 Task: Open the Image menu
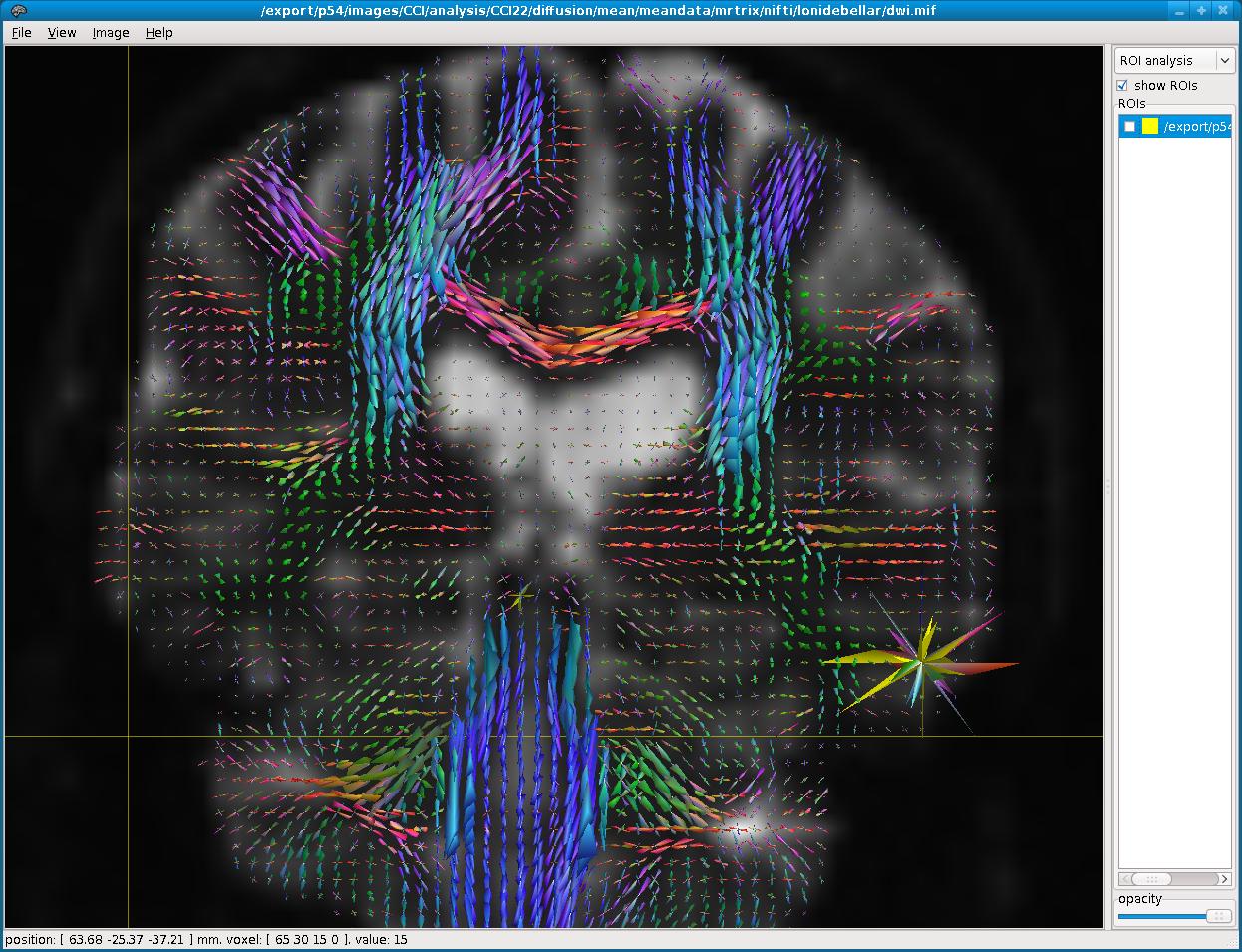(x=111, y=33)
